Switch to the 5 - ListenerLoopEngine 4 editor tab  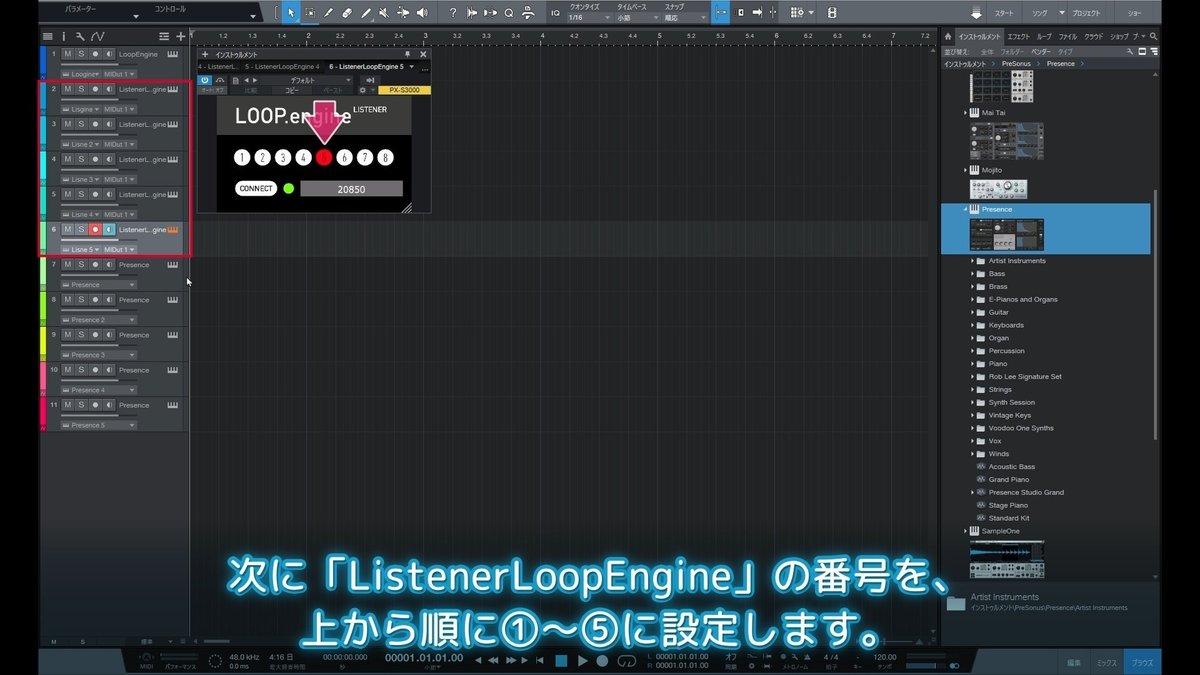click(x=283, y=67)
